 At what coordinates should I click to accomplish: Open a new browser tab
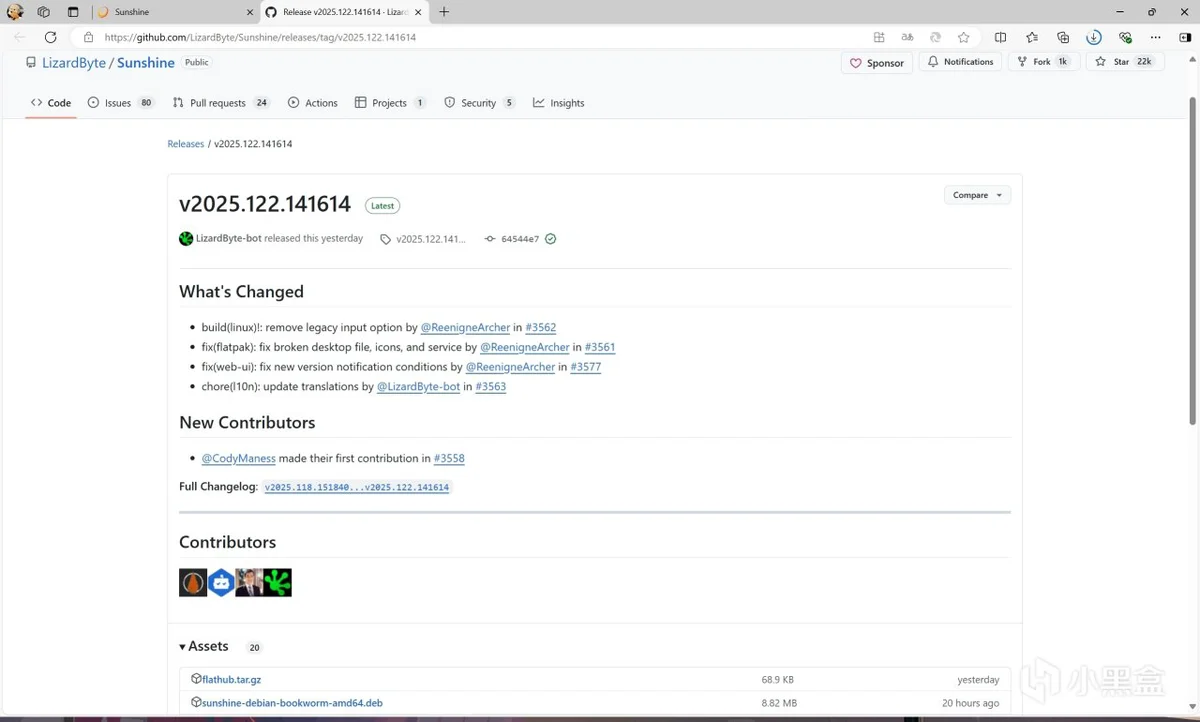444,12
